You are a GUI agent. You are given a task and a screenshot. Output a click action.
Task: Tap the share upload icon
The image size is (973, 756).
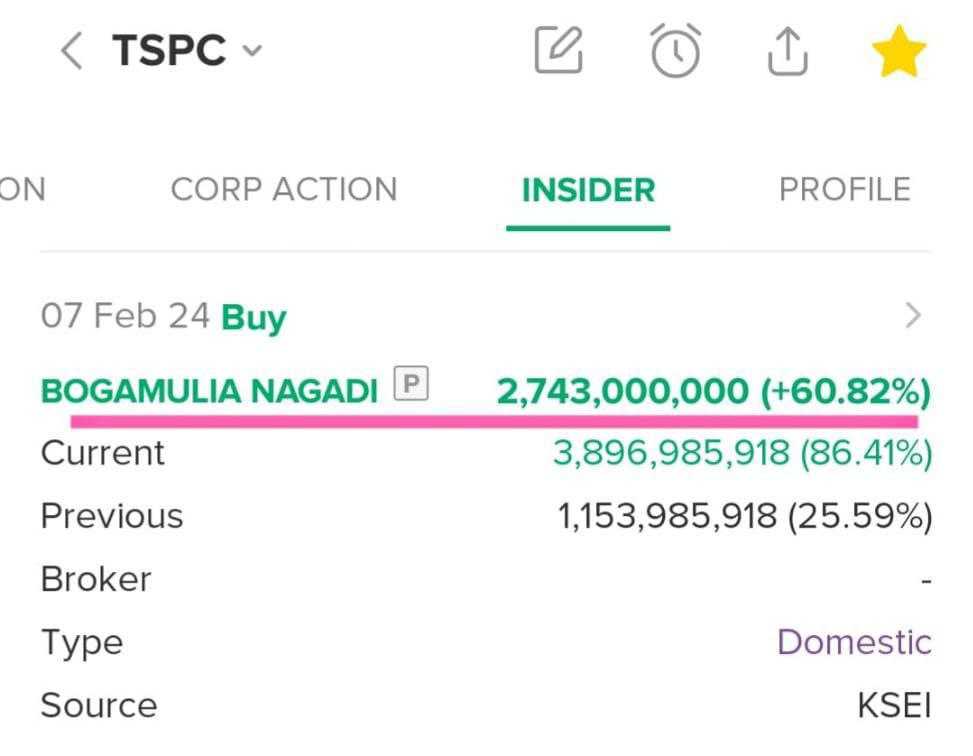pyautogui.click(x=788, y=50)
